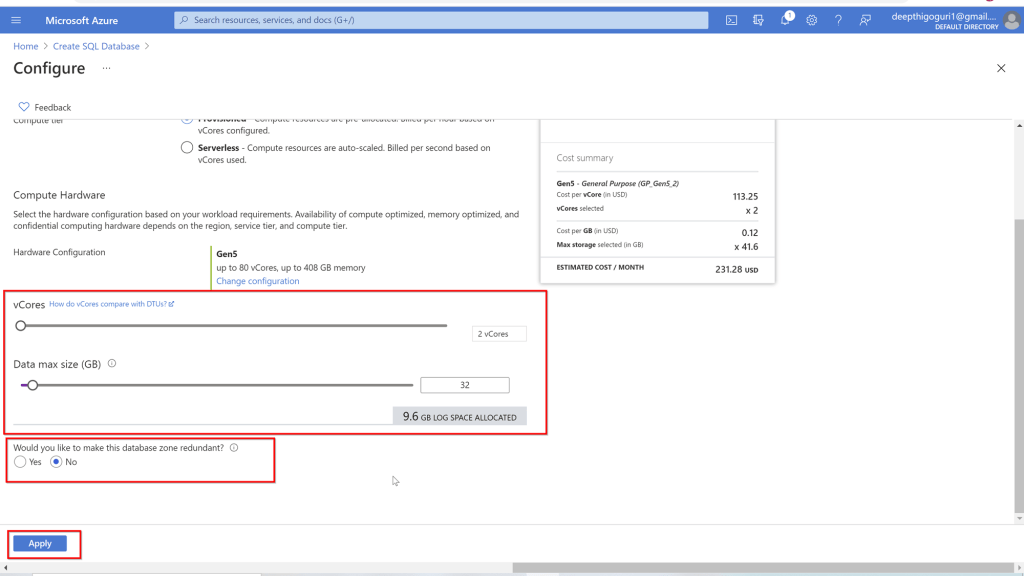Image resolution: width=1024 pixels, height=576 pixels.
Task: Choose Yes for zone redundant database
Action: [21, 462]
